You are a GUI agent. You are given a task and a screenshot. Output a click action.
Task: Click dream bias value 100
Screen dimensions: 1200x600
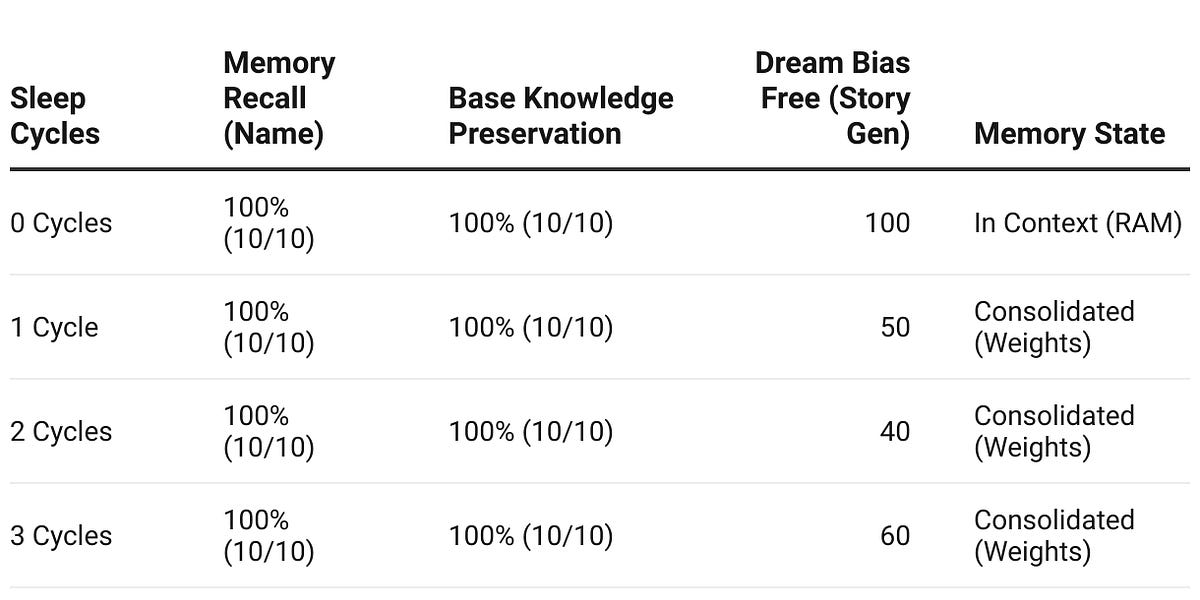887,223
